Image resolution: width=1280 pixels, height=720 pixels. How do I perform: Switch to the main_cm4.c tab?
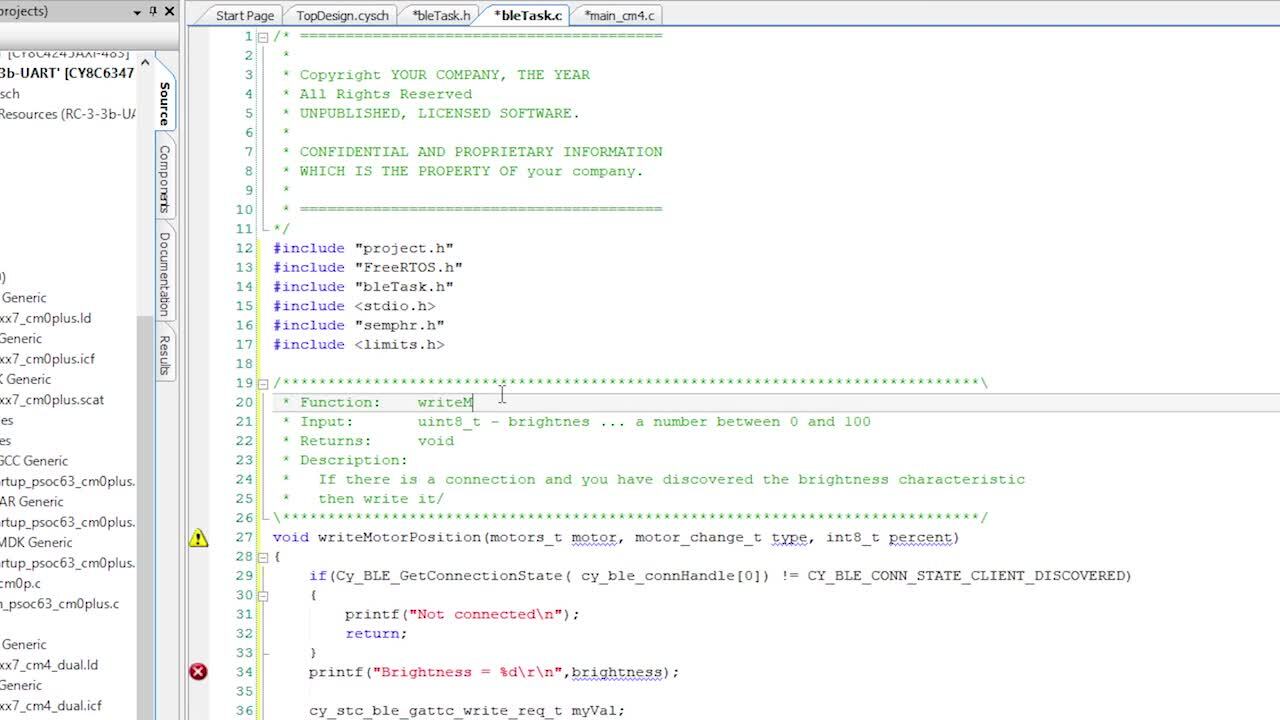[620, 15]
